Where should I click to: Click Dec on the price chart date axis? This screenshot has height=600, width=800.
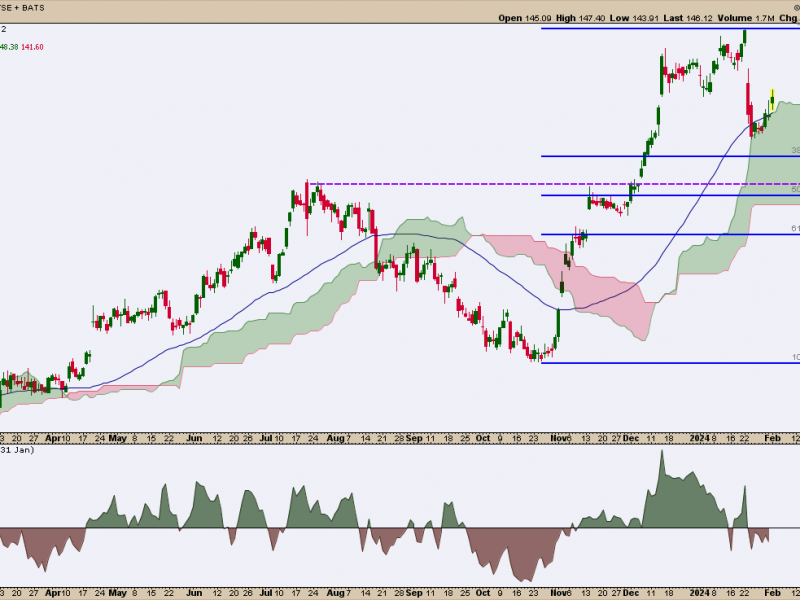[x=631, y=438]
